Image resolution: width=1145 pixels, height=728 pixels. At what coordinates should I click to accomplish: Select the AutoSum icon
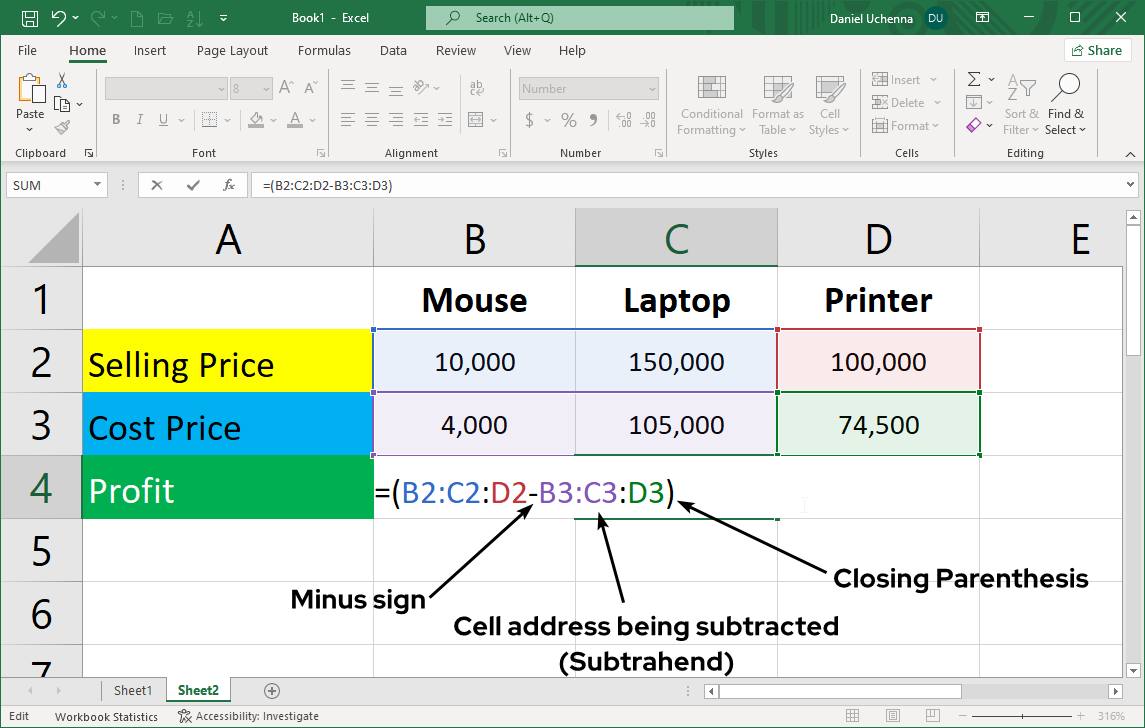[975, 79]
